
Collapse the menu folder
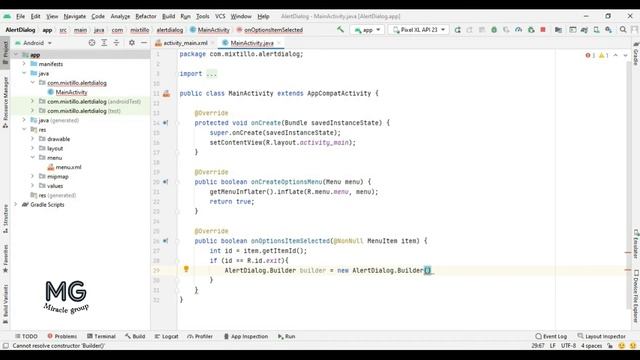[32, 158]
